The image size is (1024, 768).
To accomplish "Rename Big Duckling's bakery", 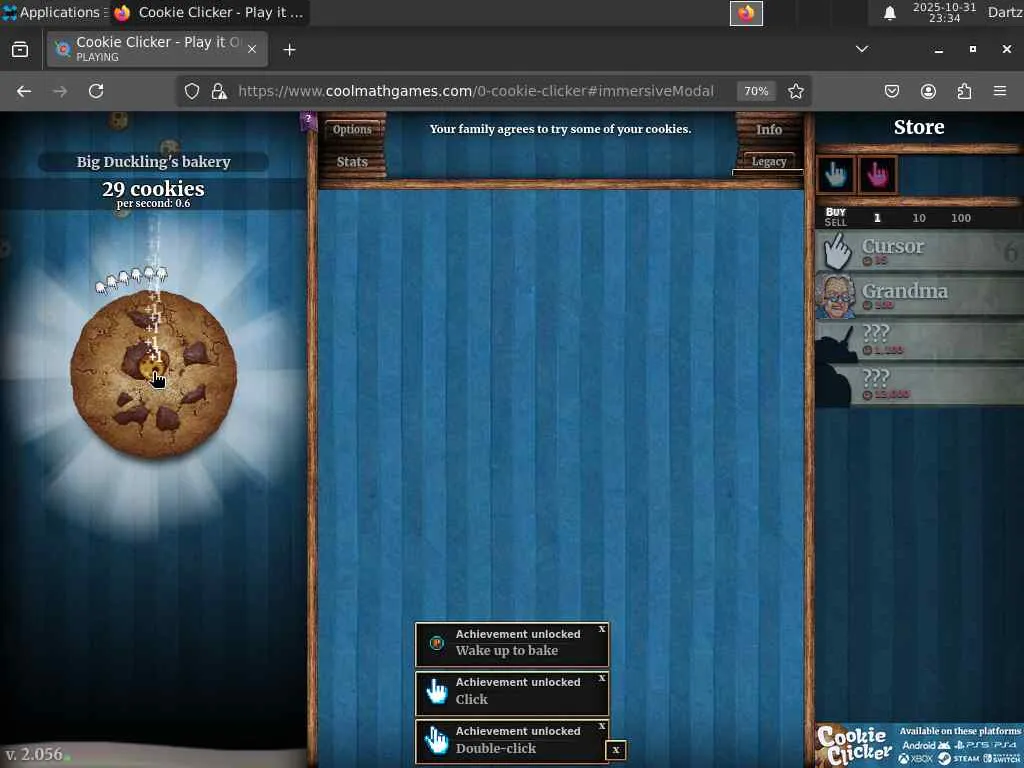I will pos(153,161).
